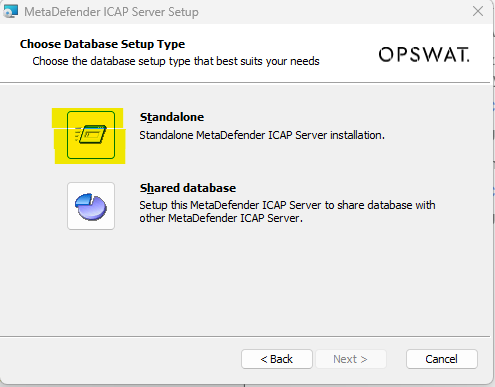This screenshot has height=387, width=495.
Task: Click the separator line above Back button
Action: coord(245,336)
